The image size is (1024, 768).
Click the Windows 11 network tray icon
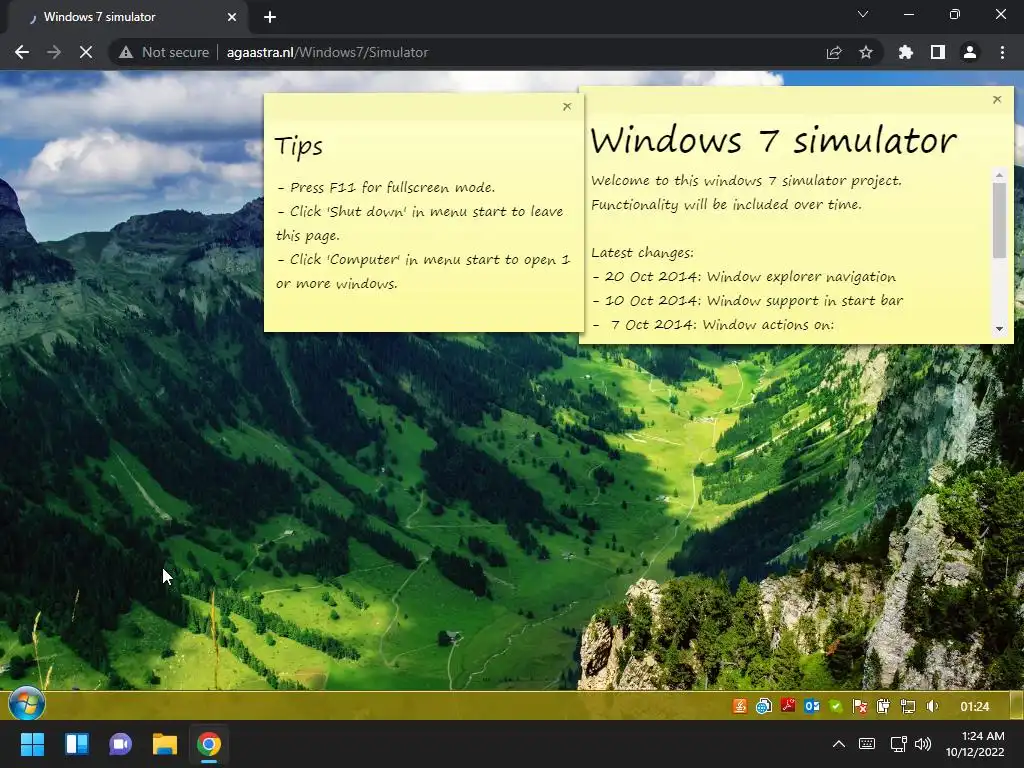(x=899, y=744)
